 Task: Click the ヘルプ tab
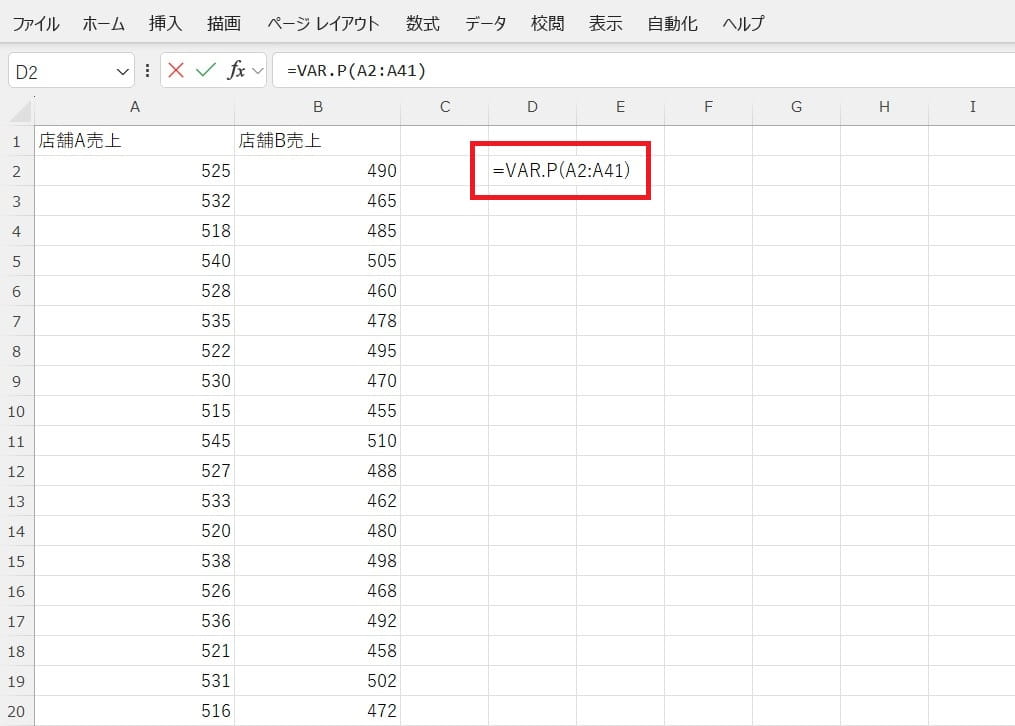click(743, 24)
